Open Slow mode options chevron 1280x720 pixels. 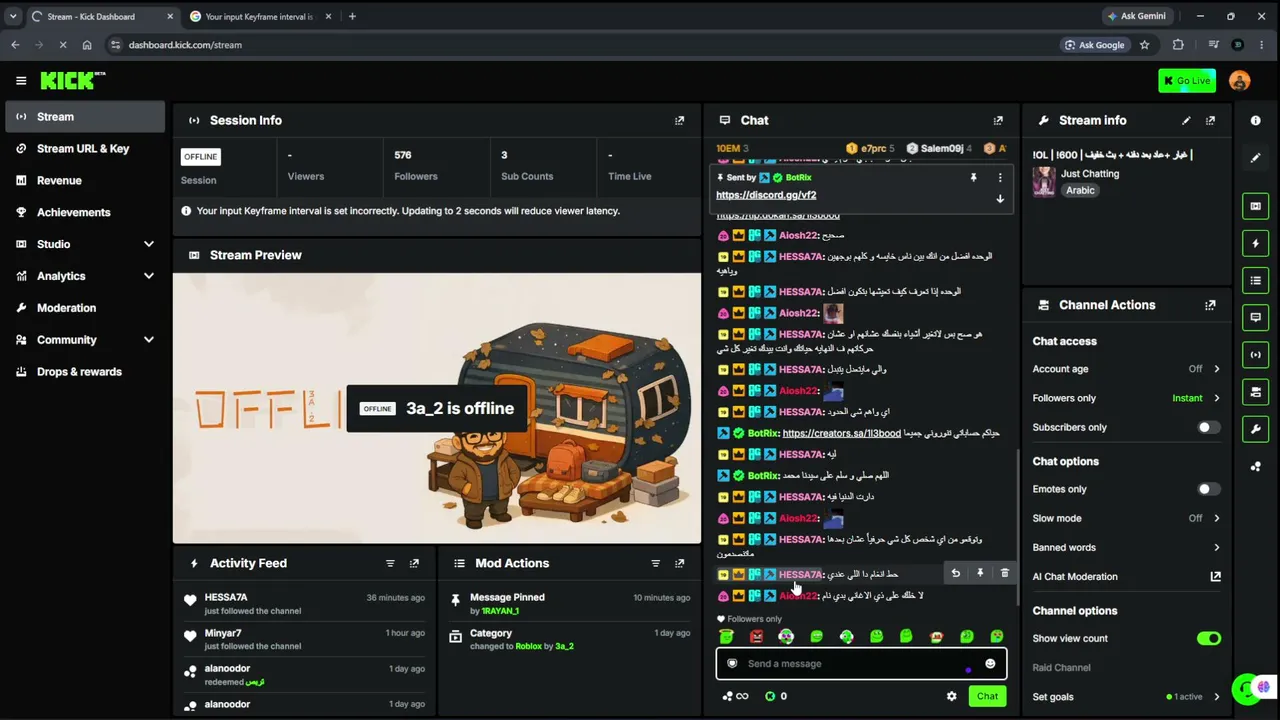coord(1217,518)
